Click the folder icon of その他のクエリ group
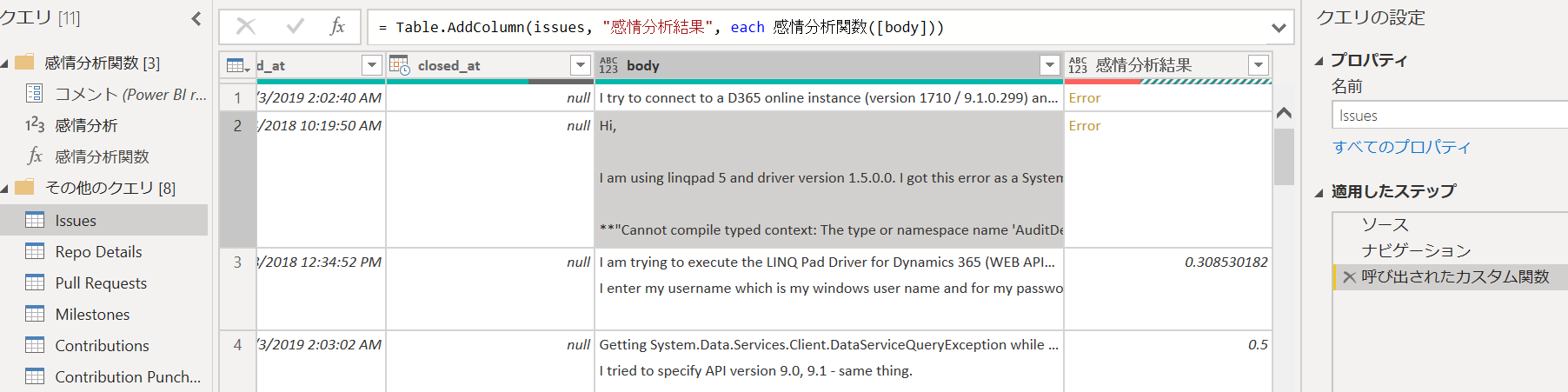 (24, 187)
